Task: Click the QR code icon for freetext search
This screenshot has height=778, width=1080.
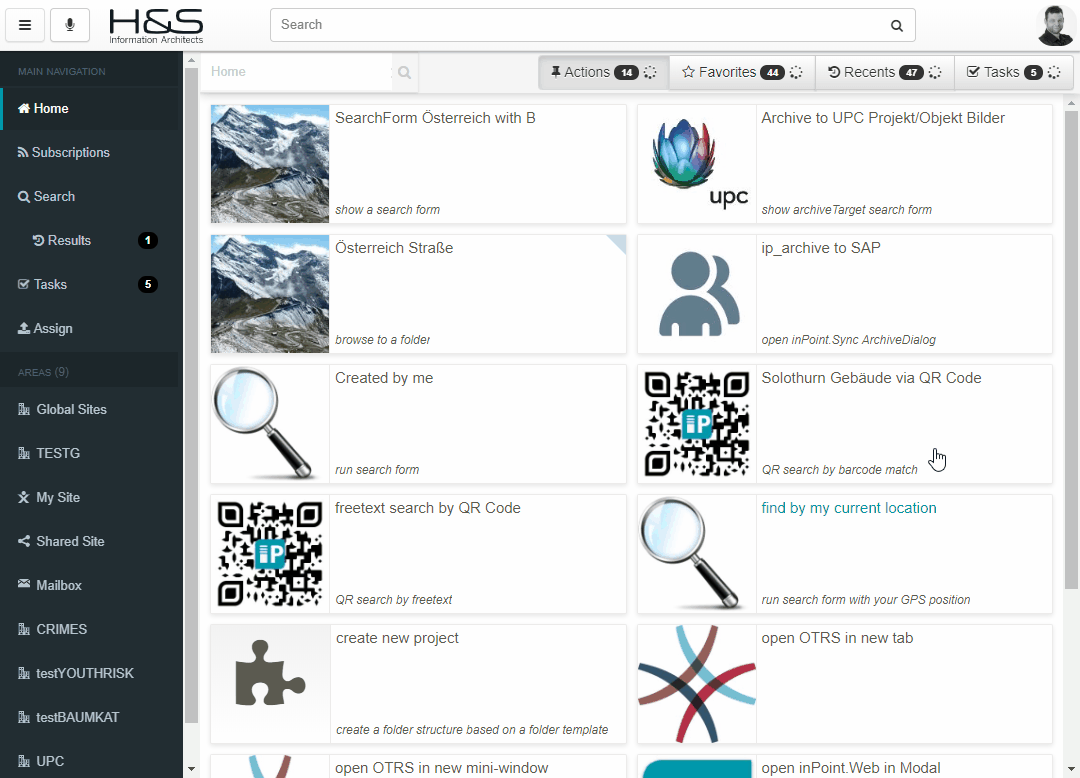Action: click(x=270, y=554)
